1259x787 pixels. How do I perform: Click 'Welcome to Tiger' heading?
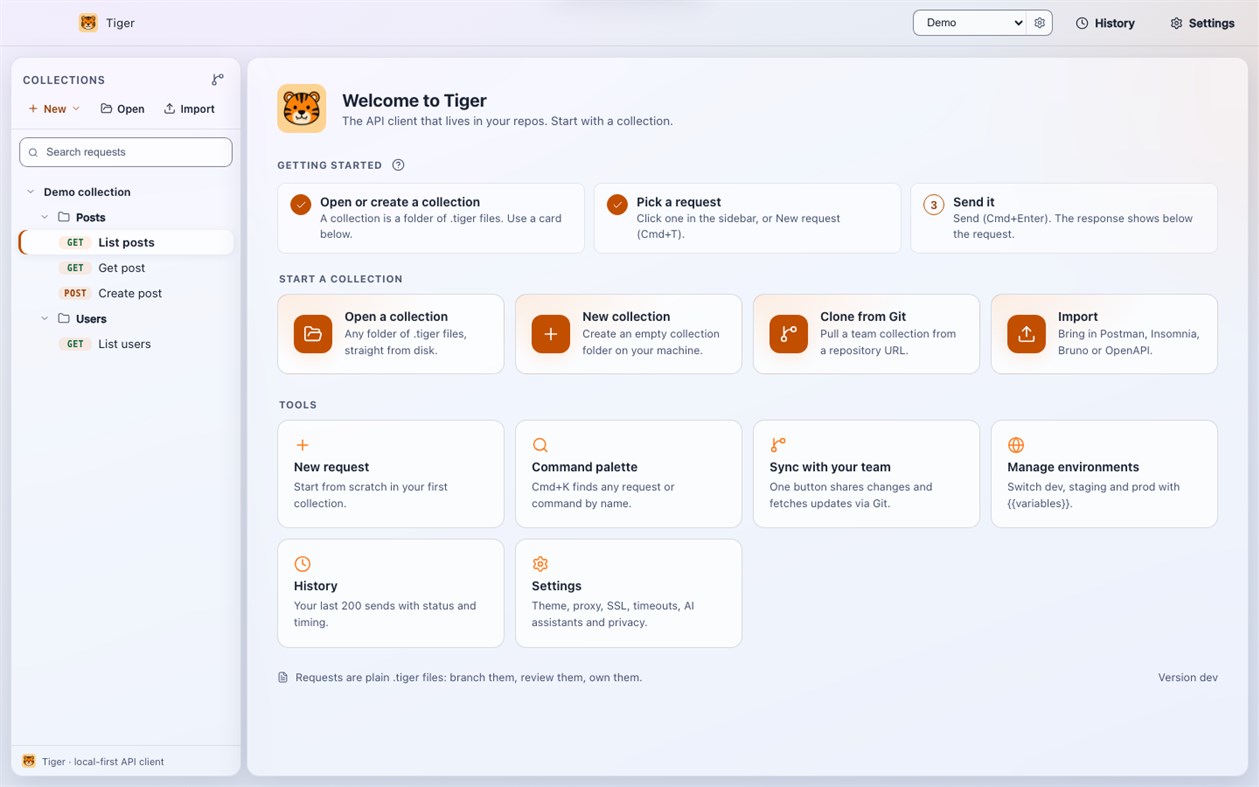[x=414, y=101]
